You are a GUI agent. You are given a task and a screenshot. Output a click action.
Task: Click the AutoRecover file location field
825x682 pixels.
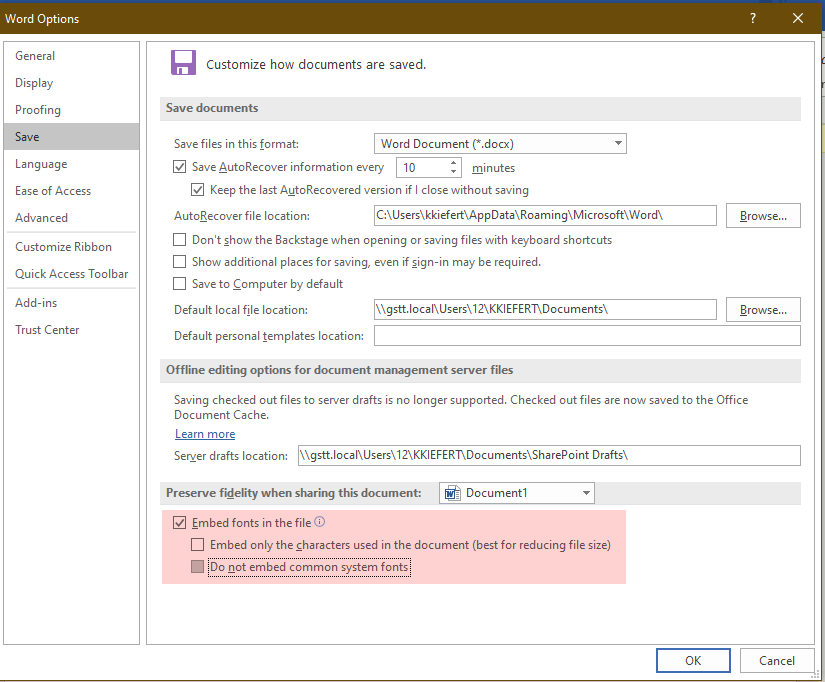coord(545,216)
